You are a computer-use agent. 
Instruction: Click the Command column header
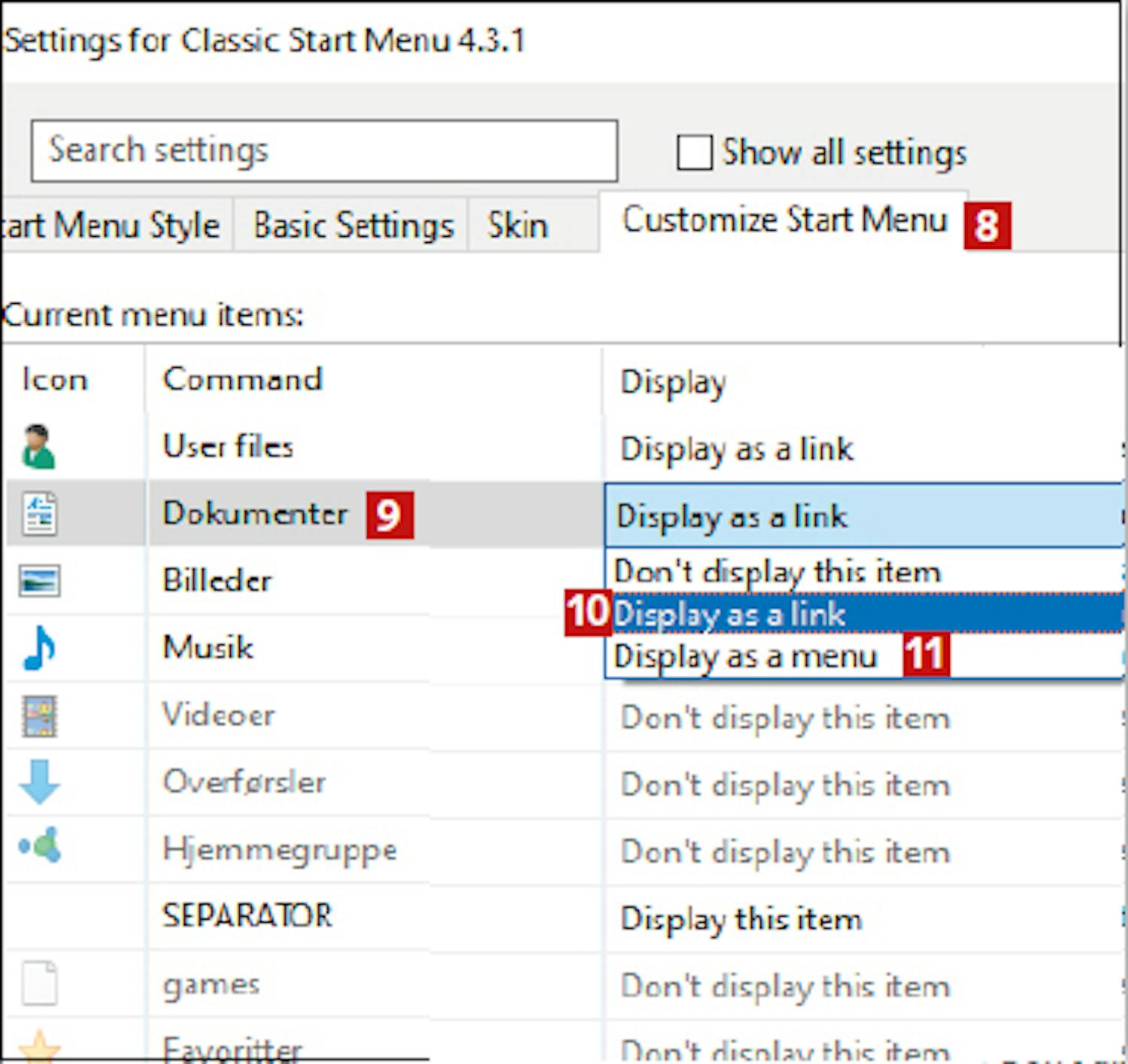[242, 379]
